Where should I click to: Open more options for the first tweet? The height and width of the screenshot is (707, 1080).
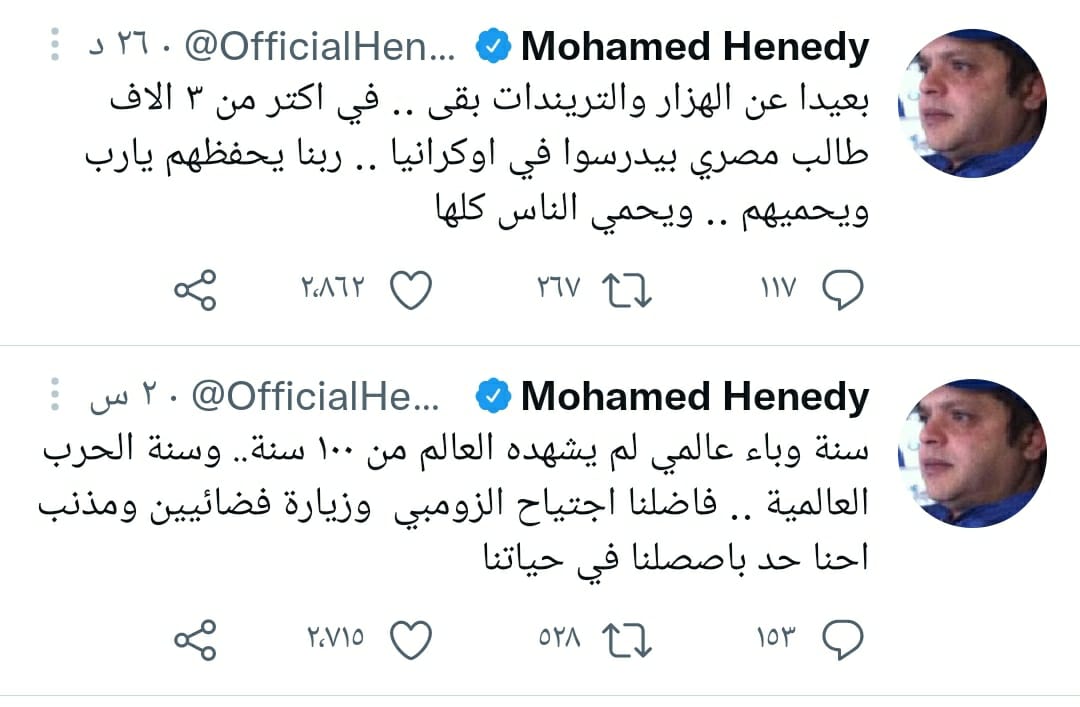[56, 46]
